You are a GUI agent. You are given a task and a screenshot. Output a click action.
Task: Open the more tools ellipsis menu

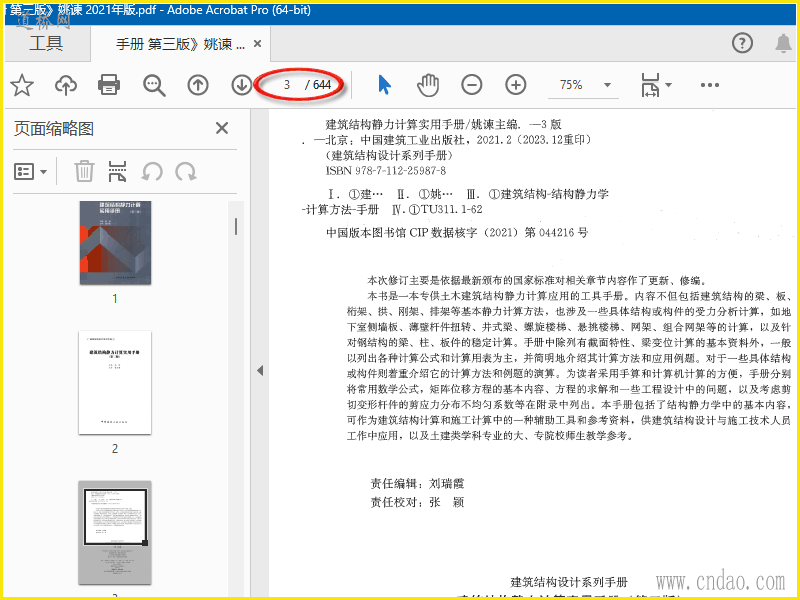pyautogui.click(x=710, y=85)
